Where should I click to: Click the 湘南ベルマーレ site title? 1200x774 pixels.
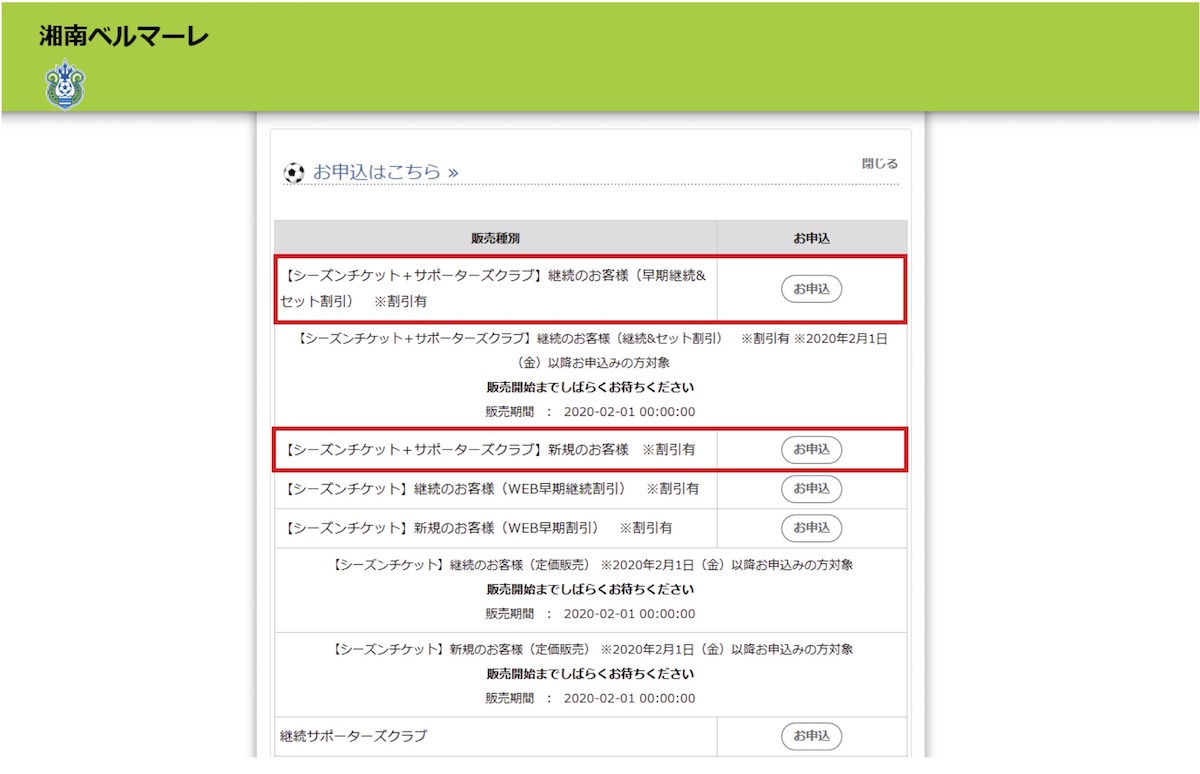[124, 37]
